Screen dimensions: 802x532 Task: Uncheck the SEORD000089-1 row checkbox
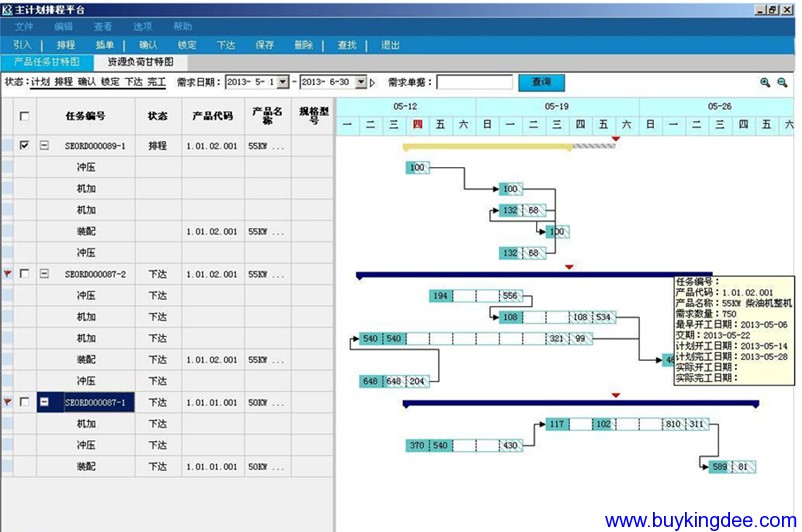24,145
